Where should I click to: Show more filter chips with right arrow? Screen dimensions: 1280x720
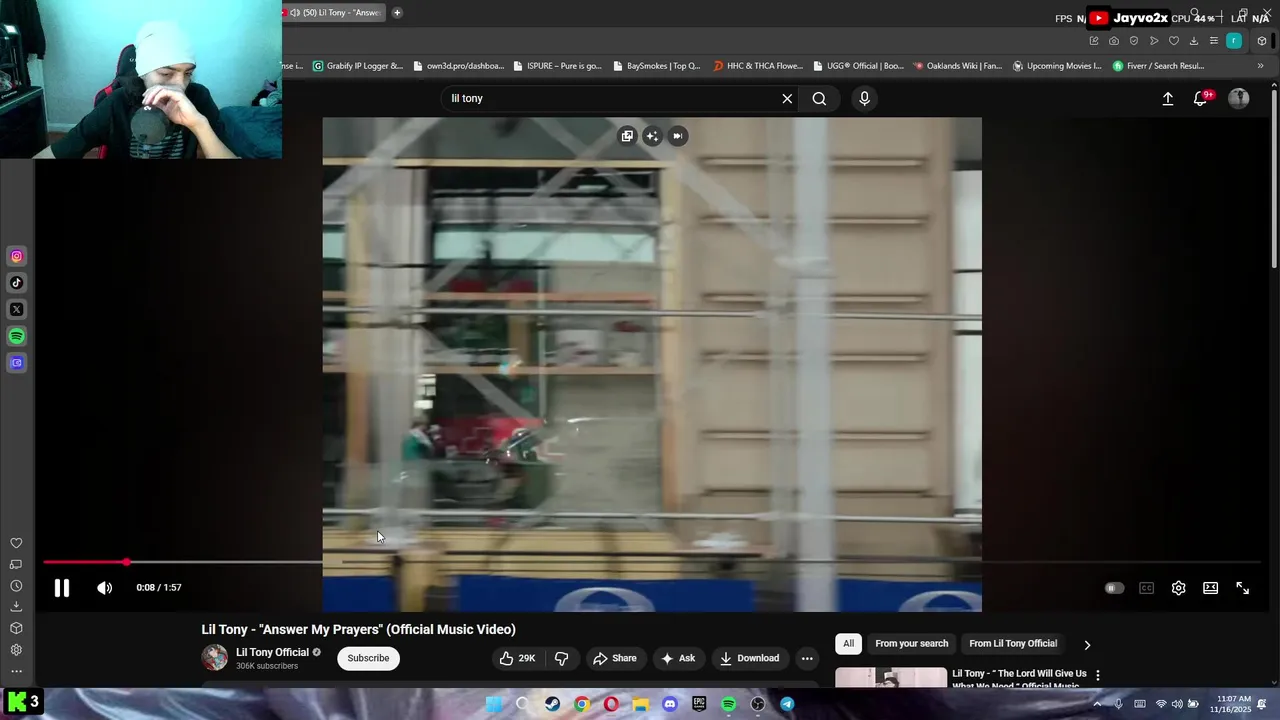click(1087, 644)
